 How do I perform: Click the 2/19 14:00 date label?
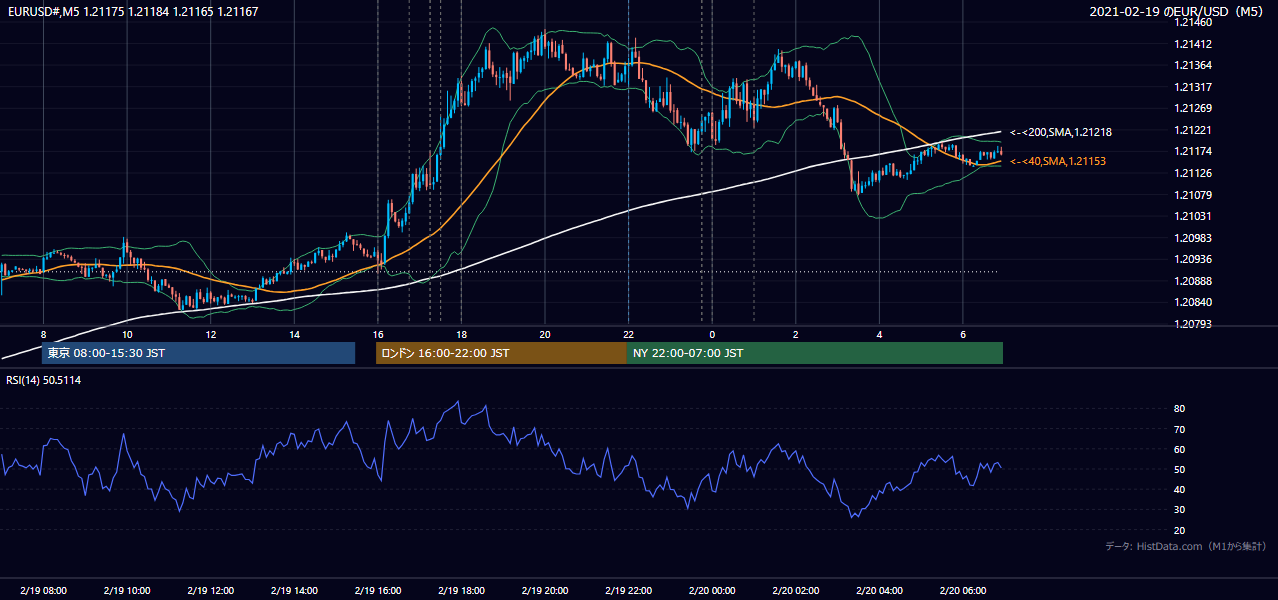pos(294,591)
